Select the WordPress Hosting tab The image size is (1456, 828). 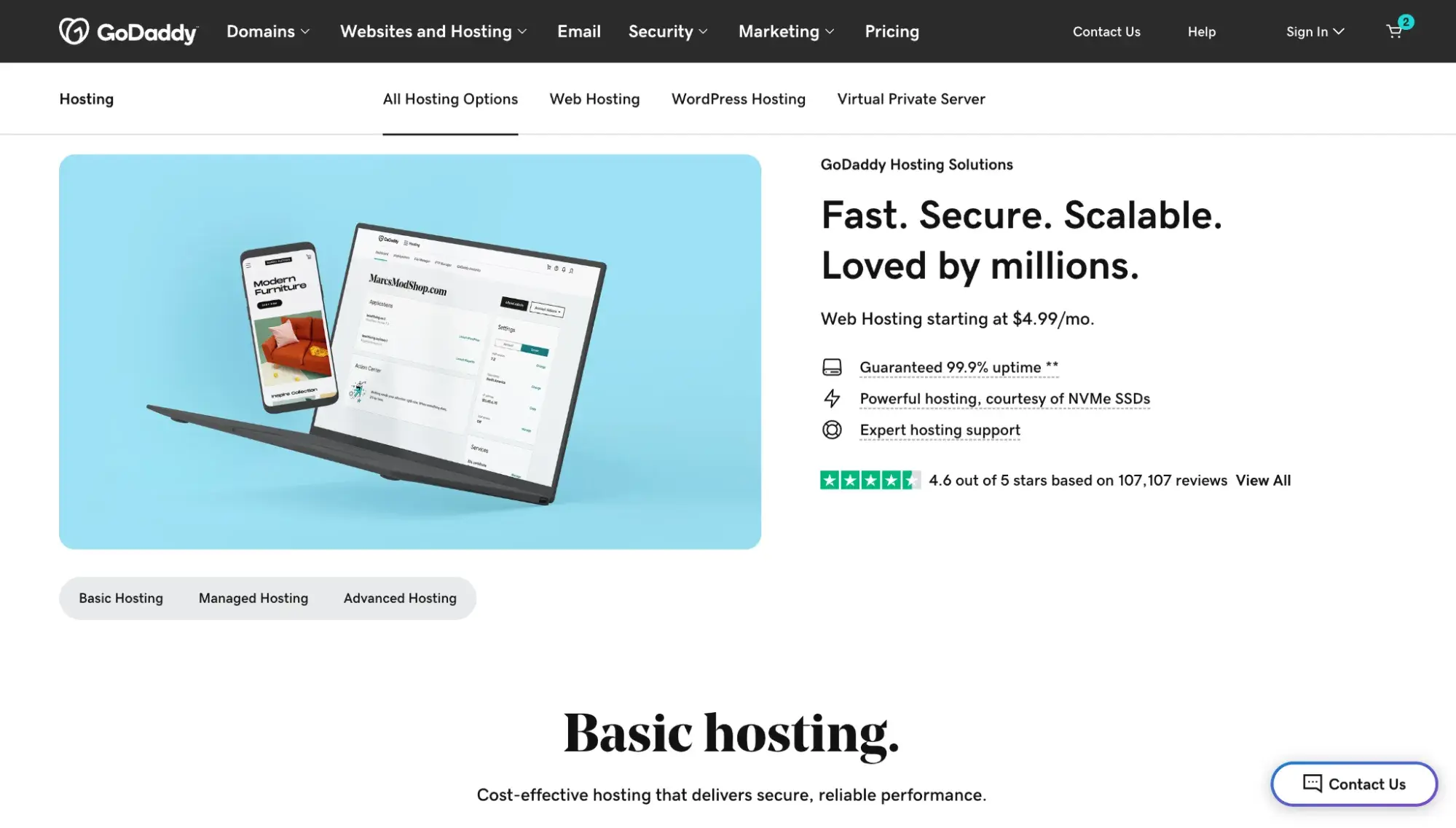coord(738,98)
